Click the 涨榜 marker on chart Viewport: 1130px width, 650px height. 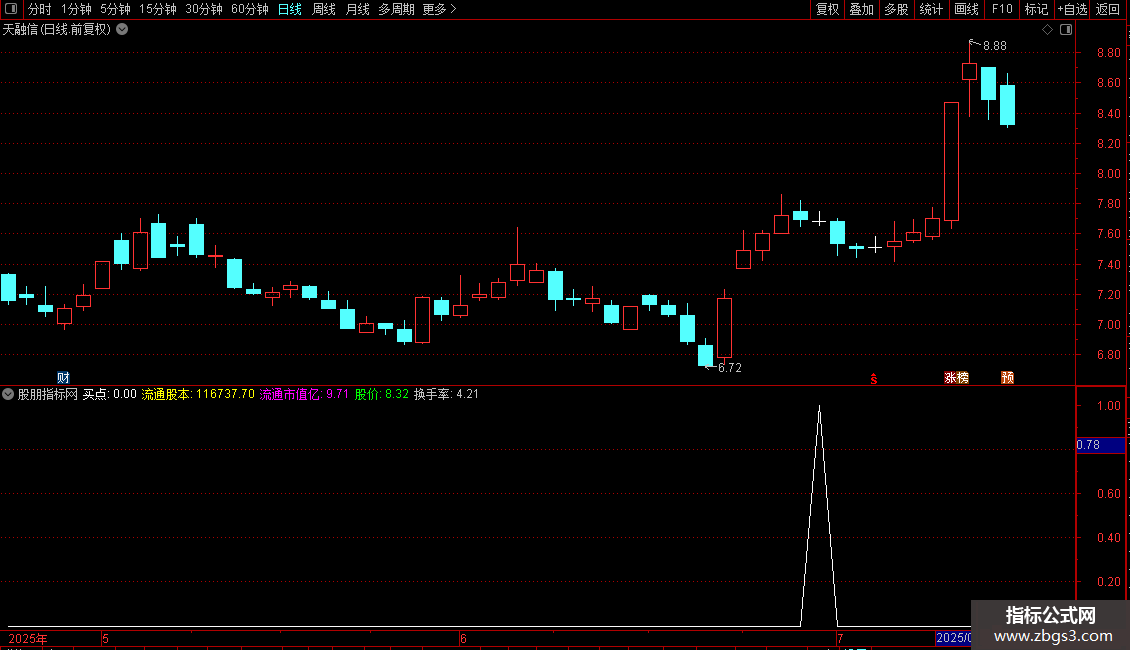click(956, 378)
